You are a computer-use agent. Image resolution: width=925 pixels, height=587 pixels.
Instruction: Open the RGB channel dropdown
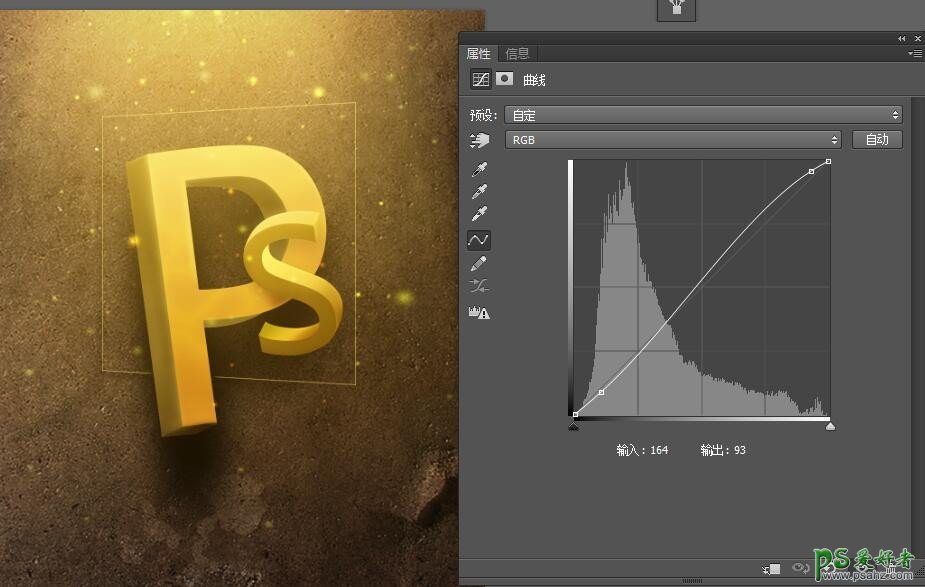[672, 140]
